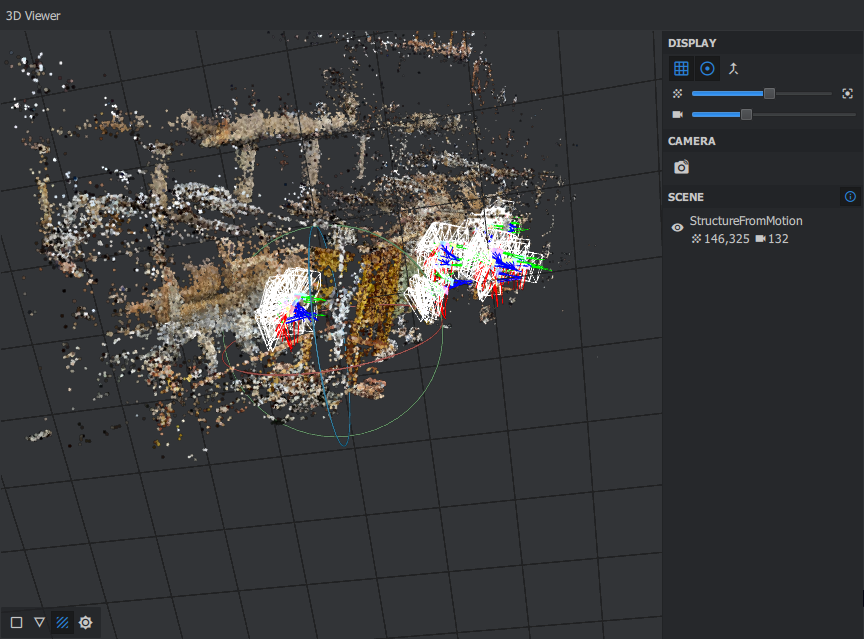Viewport: 864px width, 639px height.
Task: Toggle the grid display button
Action: point(681,68)
